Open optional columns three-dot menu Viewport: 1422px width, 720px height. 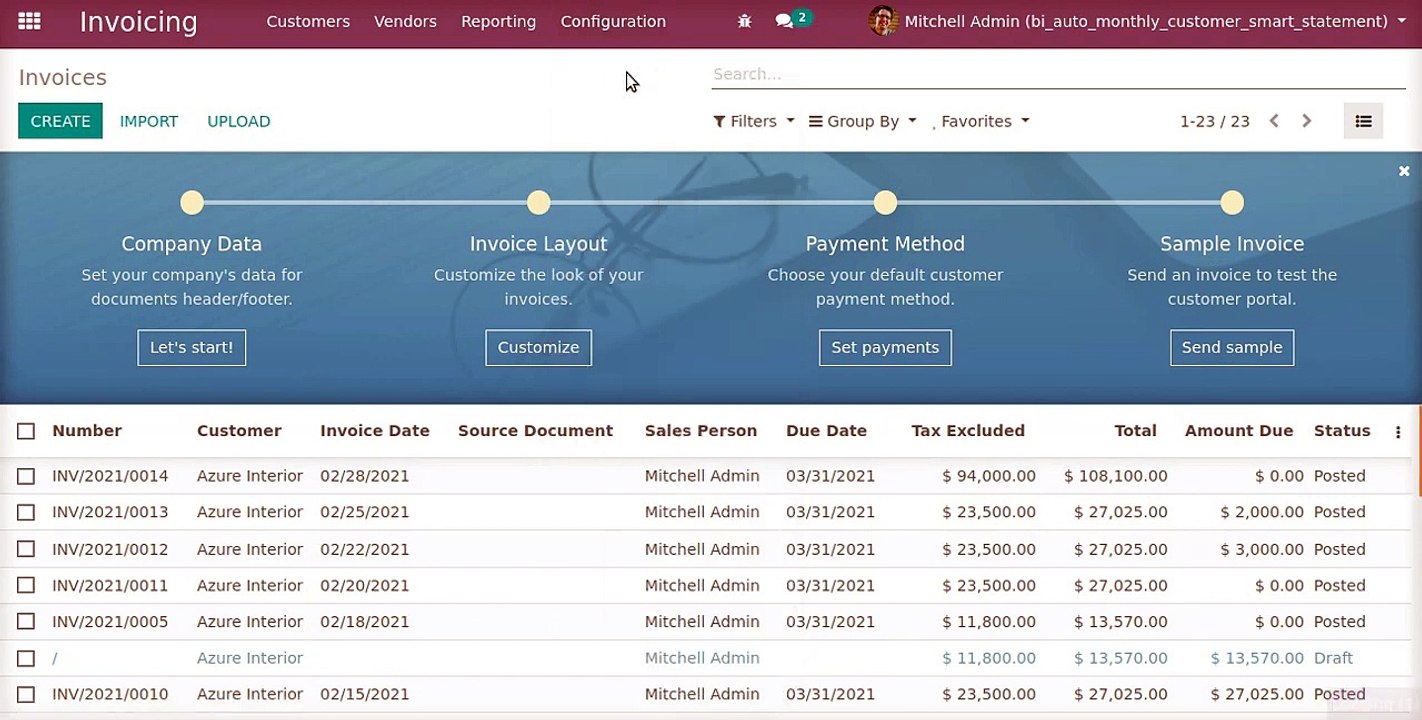click(x=1398, y=432)
